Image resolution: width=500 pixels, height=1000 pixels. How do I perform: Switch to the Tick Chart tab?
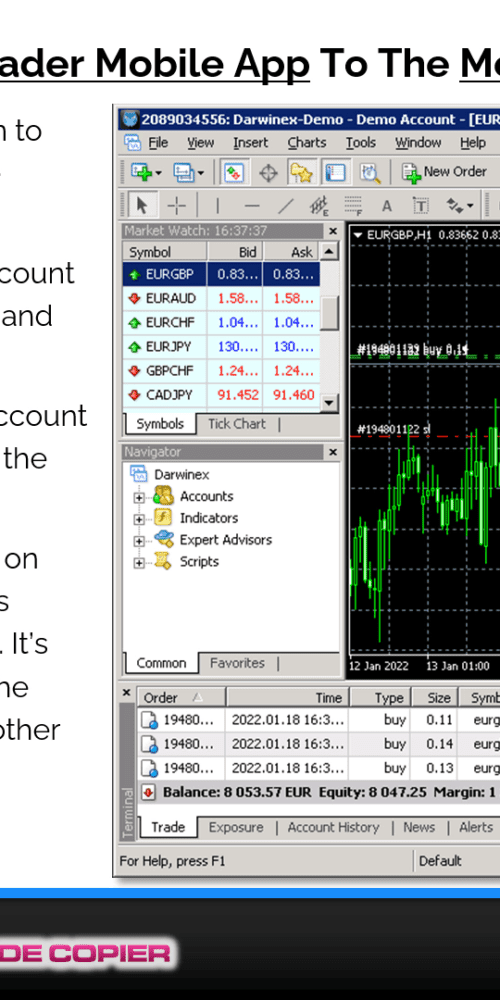[236, 424]
